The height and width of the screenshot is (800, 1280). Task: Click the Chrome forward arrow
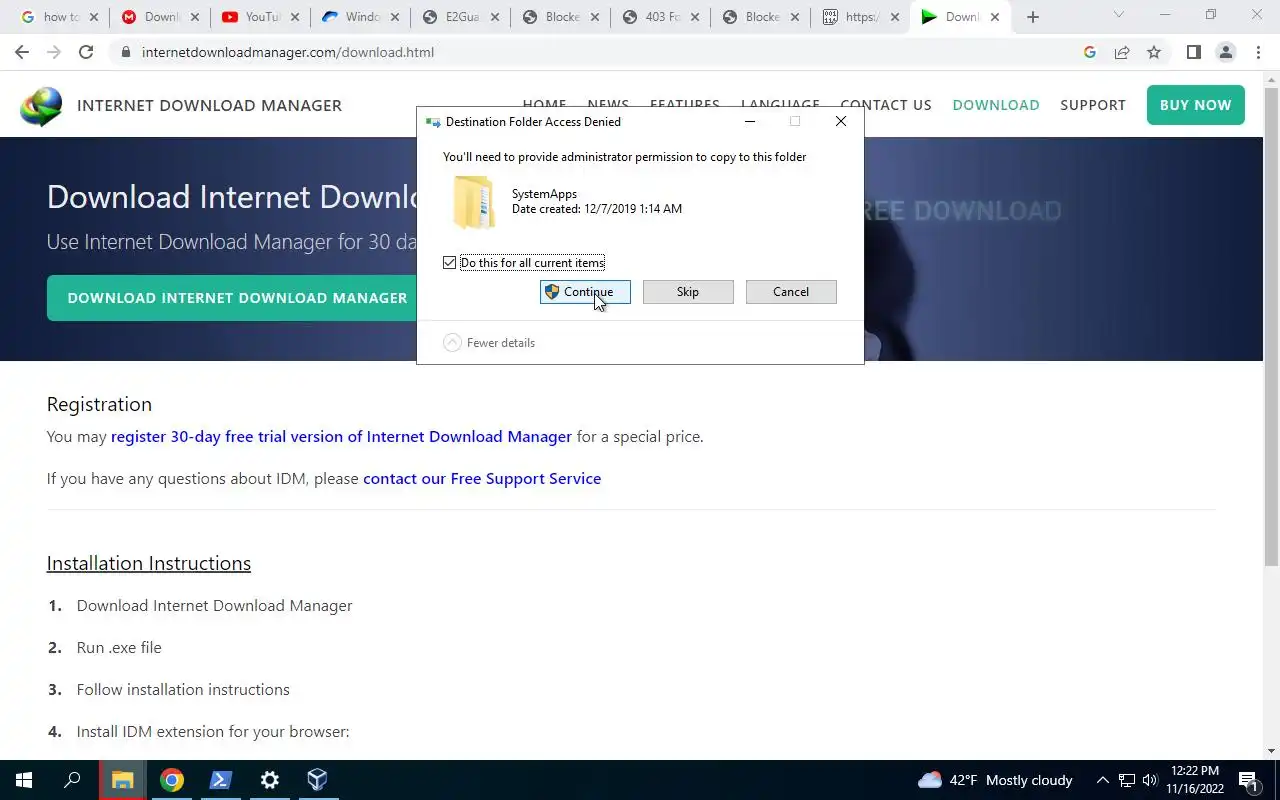click(54, 52)
